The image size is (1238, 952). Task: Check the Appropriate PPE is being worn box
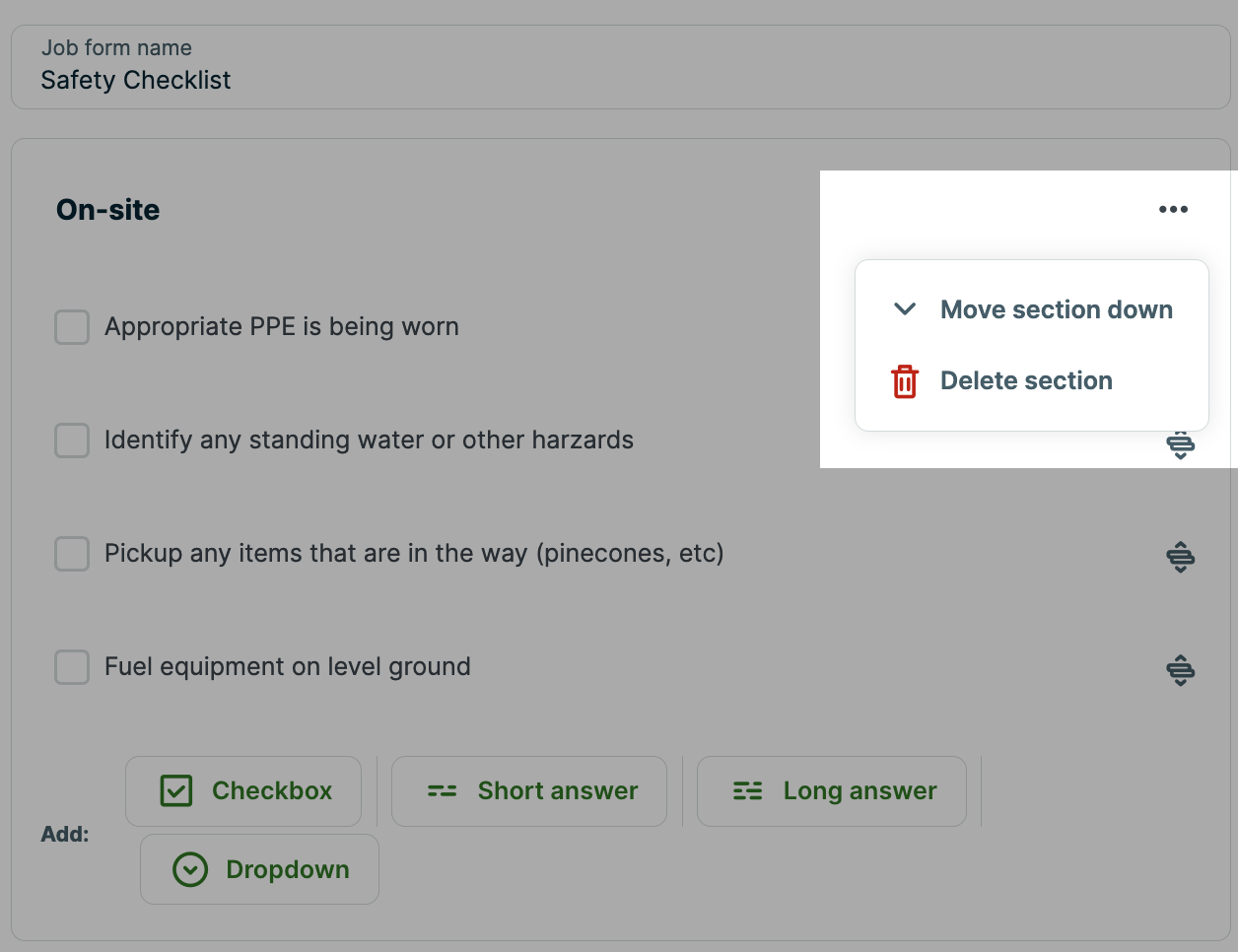(x=71, y=326)
